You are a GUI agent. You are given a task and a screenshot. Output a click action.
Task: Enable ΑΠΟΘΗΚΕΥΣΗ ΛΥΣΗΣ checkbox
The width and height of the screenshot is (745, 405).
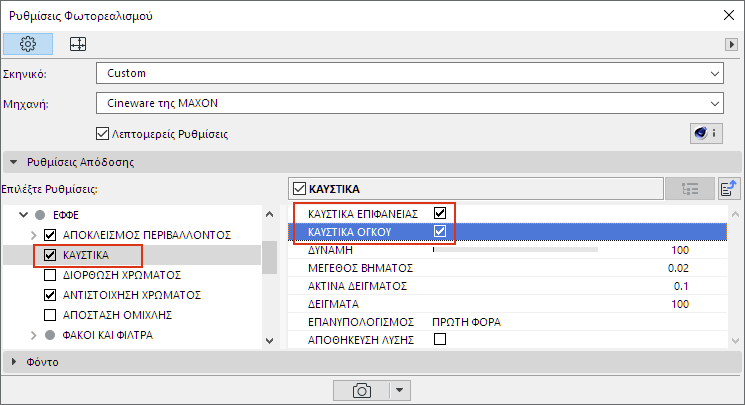point(439,340)
